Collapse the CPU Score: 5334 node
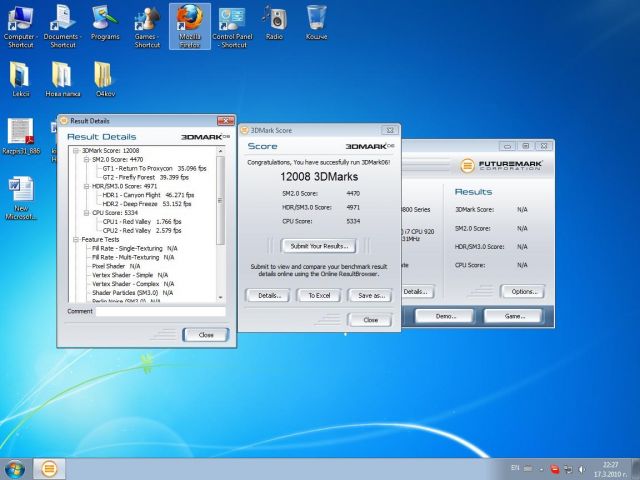 [x=87, y=213]
